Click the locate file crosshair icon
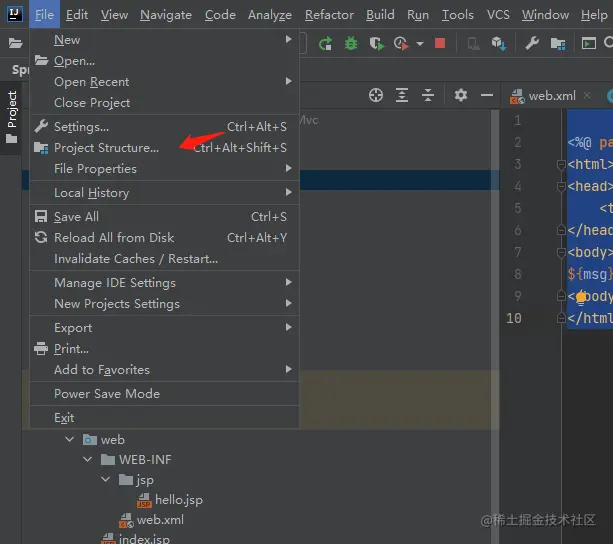This screenshot has height=544, width=613. pyautogui.click(x=376, y=95)
